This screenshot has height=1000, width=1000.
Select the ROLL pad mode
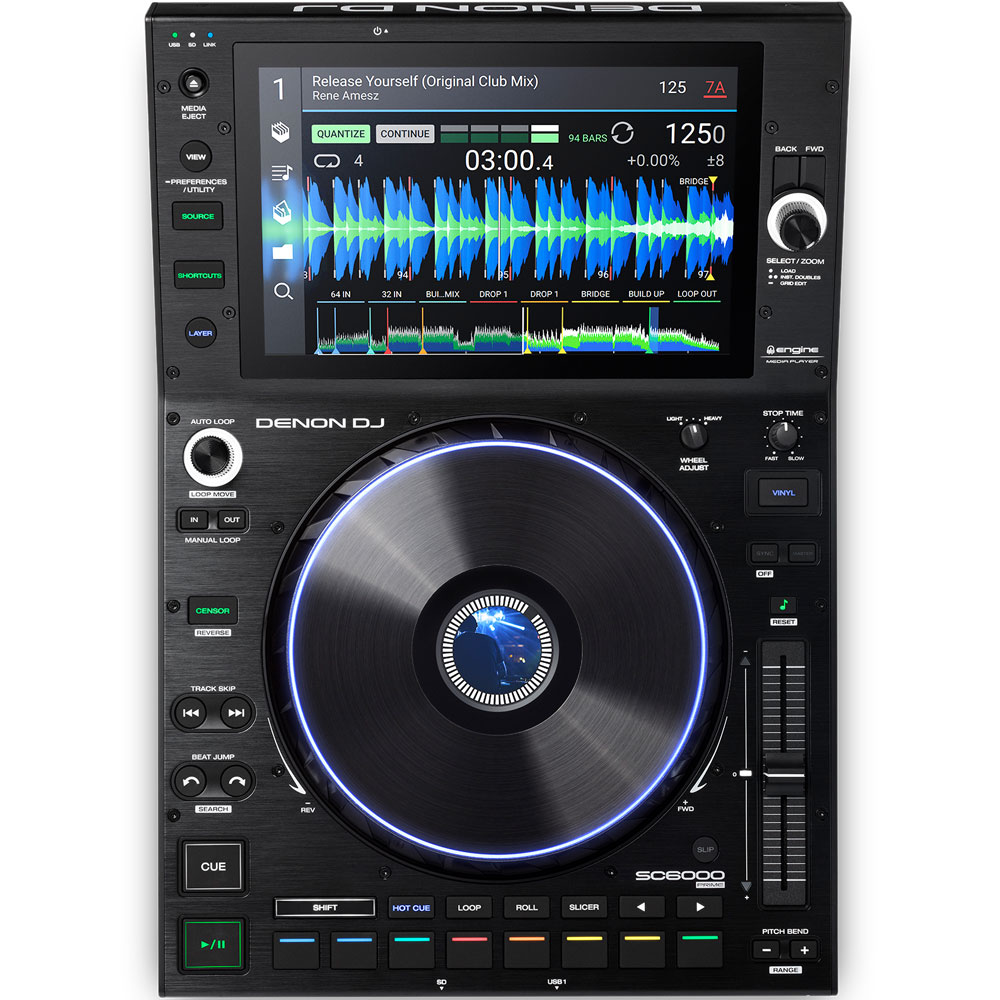527,907
